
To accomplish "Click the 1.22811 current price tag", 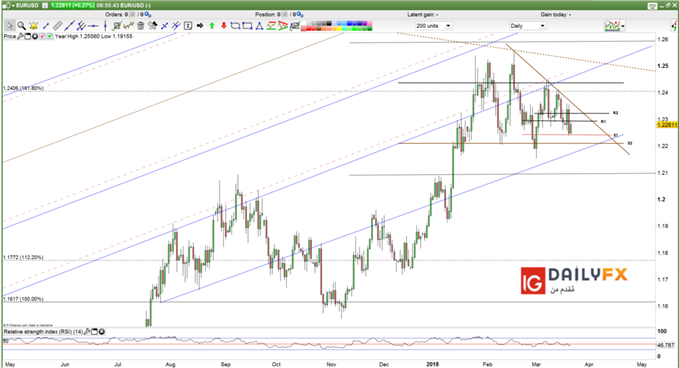I will pos(667,125).
